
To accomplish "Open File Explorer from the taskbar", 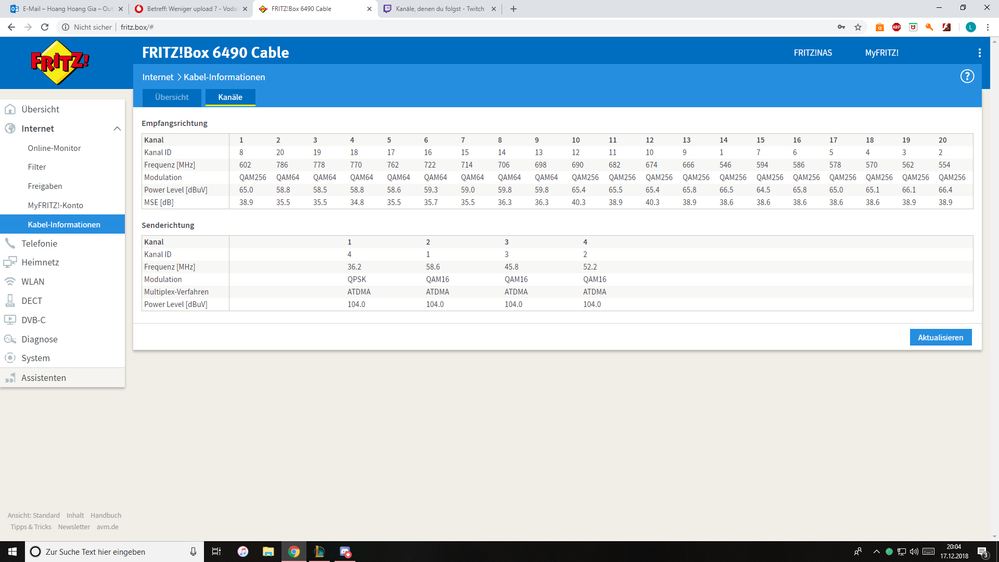I will click(268, 551).
